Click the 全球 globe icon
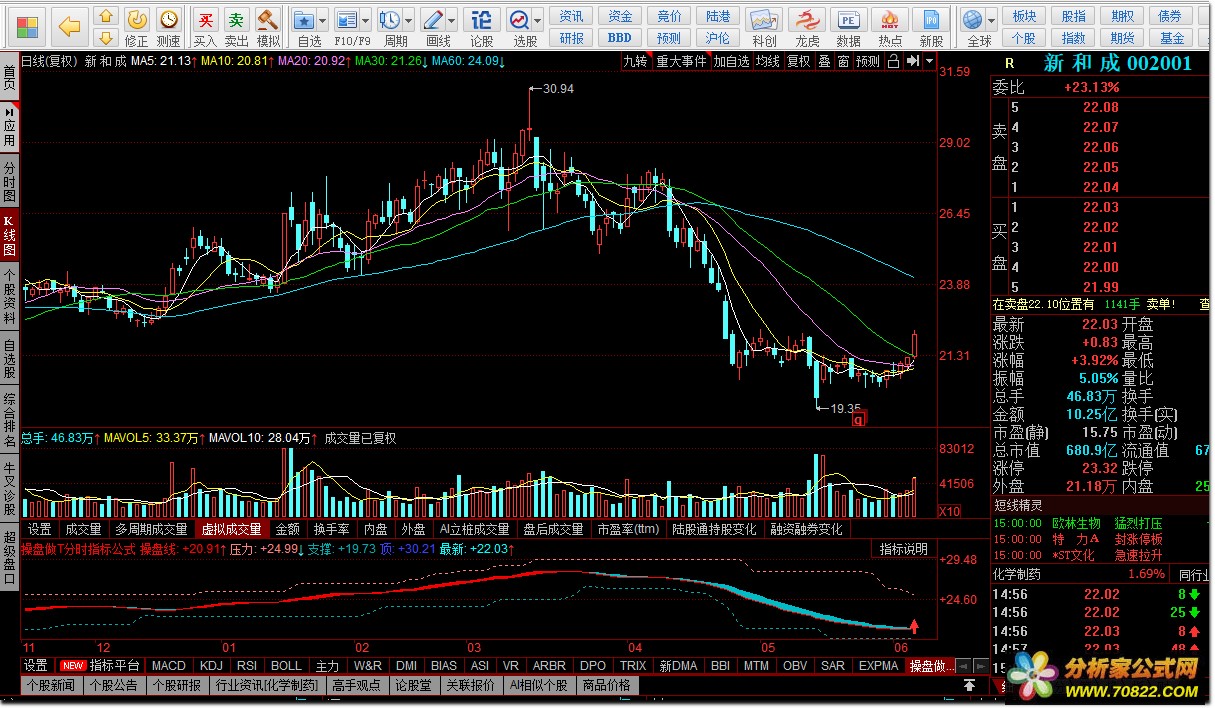 (x=972, y=20)
